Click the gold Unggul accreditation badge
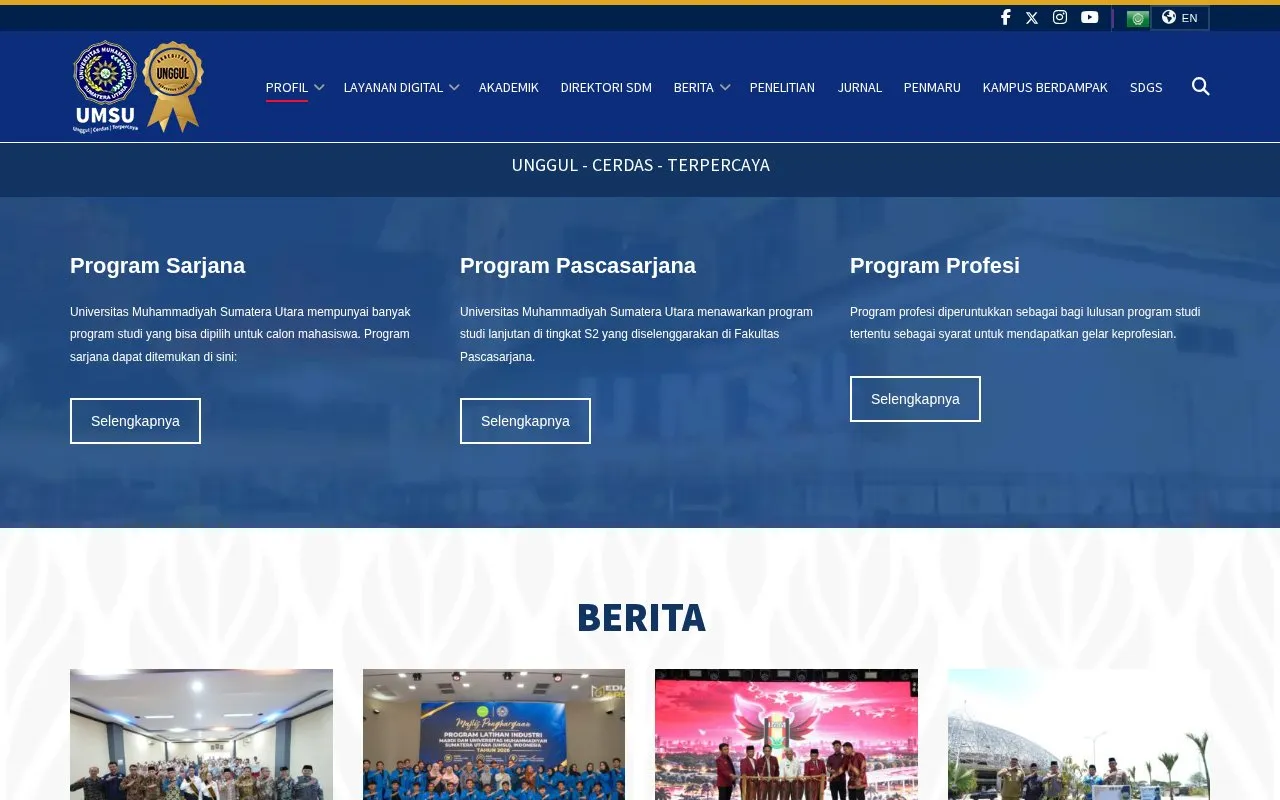This screenshot has height=800, width=1280. click(x=173, y=86)
